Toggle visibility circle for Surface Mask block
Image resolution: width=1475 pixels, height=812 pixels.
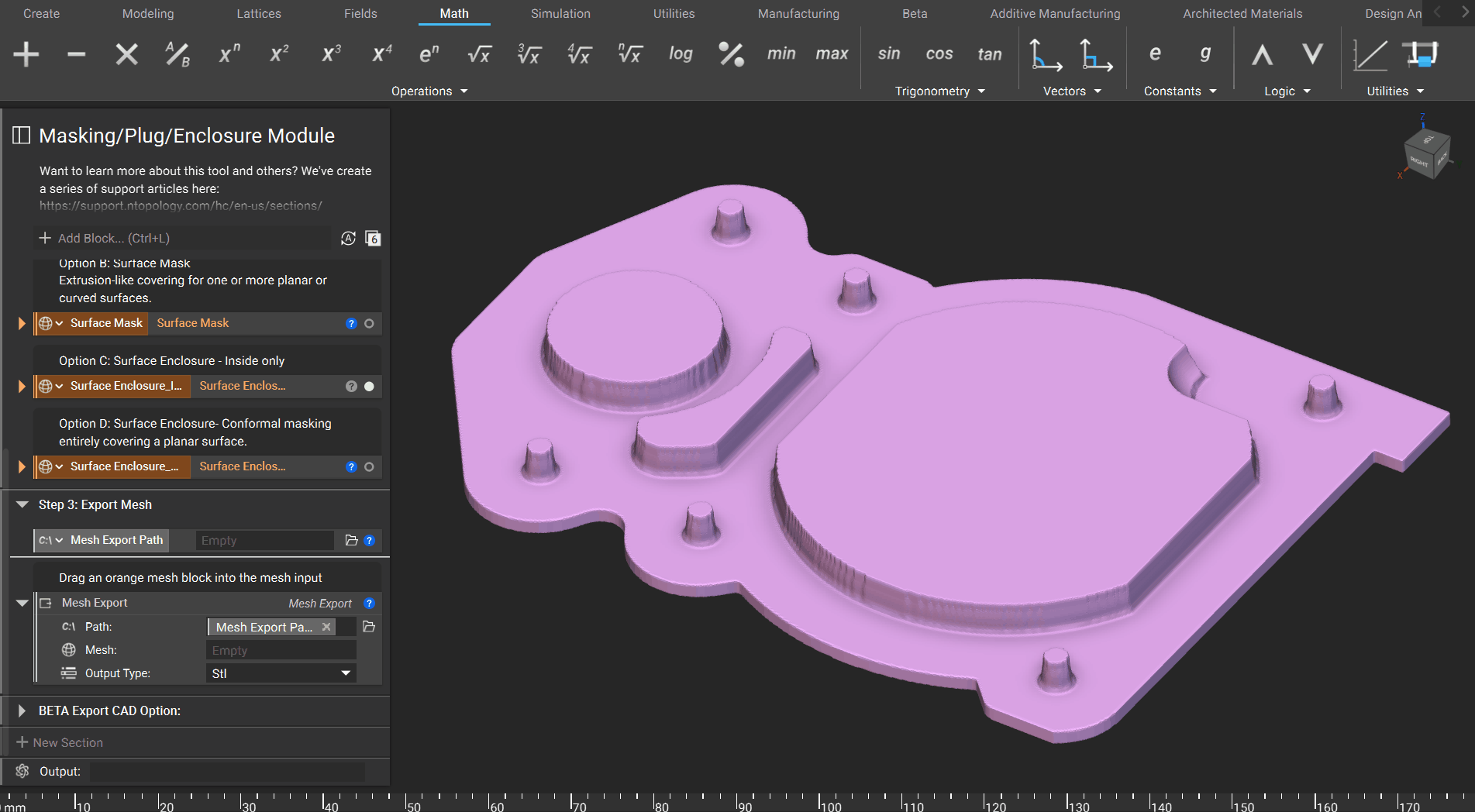pos(369,324)
